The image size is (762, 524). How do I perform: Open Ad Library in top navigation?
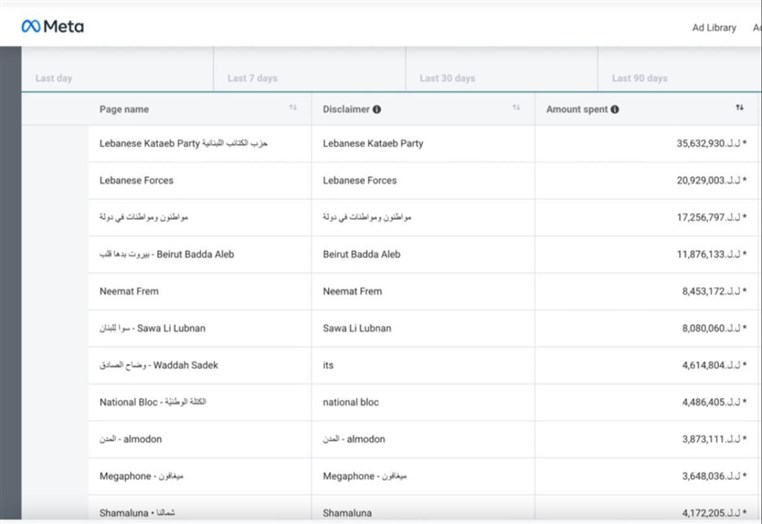pyautogui.click(x=714, y=28)
